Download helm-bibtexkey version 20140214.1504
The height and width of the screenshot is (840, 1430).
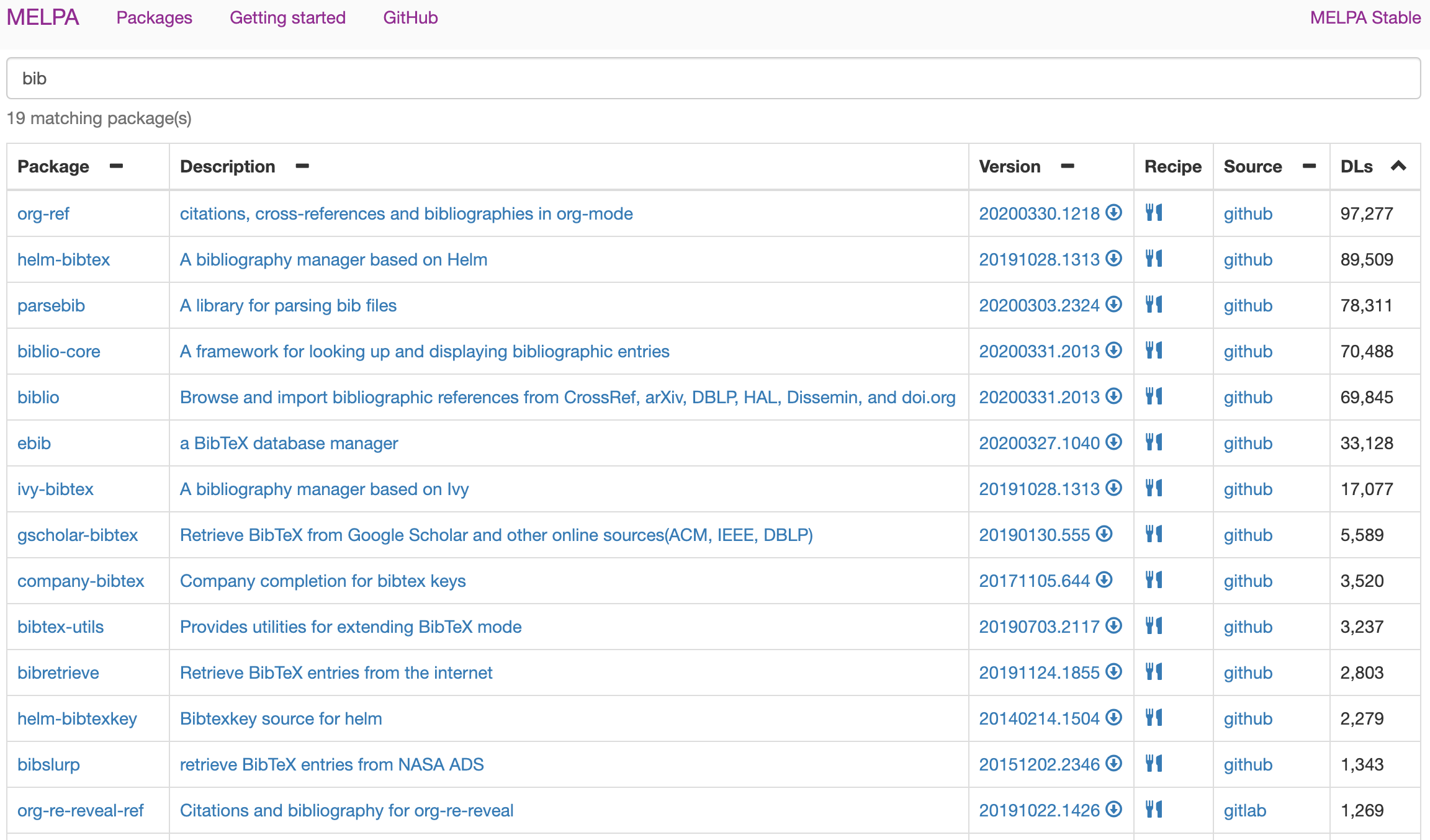pos(1050,718)
